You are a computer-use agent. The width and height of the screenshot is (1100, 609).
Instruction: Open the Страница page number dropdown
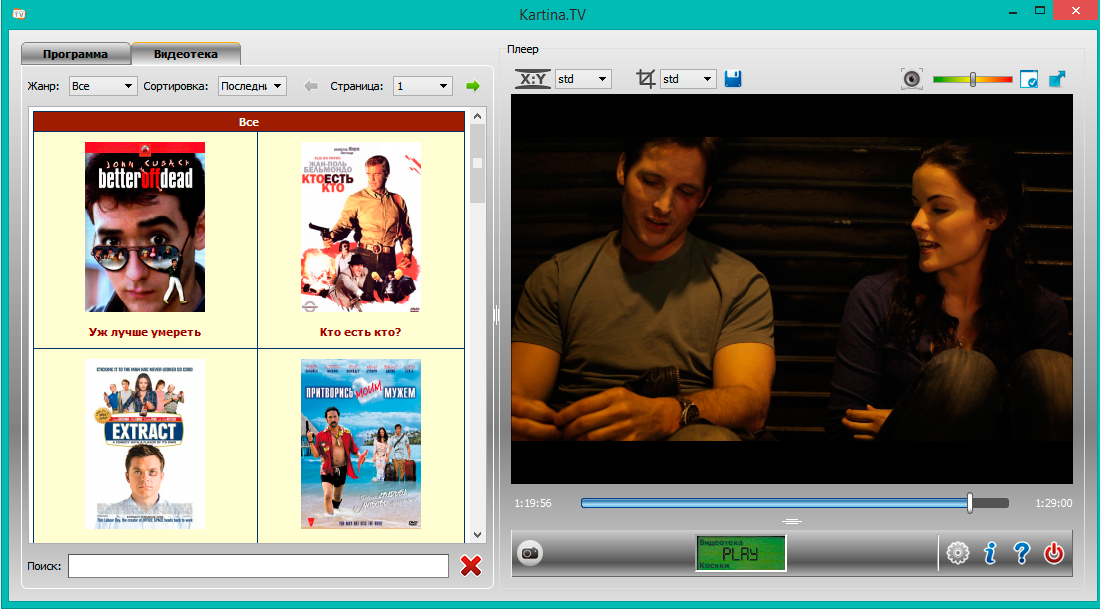(423, 86)
